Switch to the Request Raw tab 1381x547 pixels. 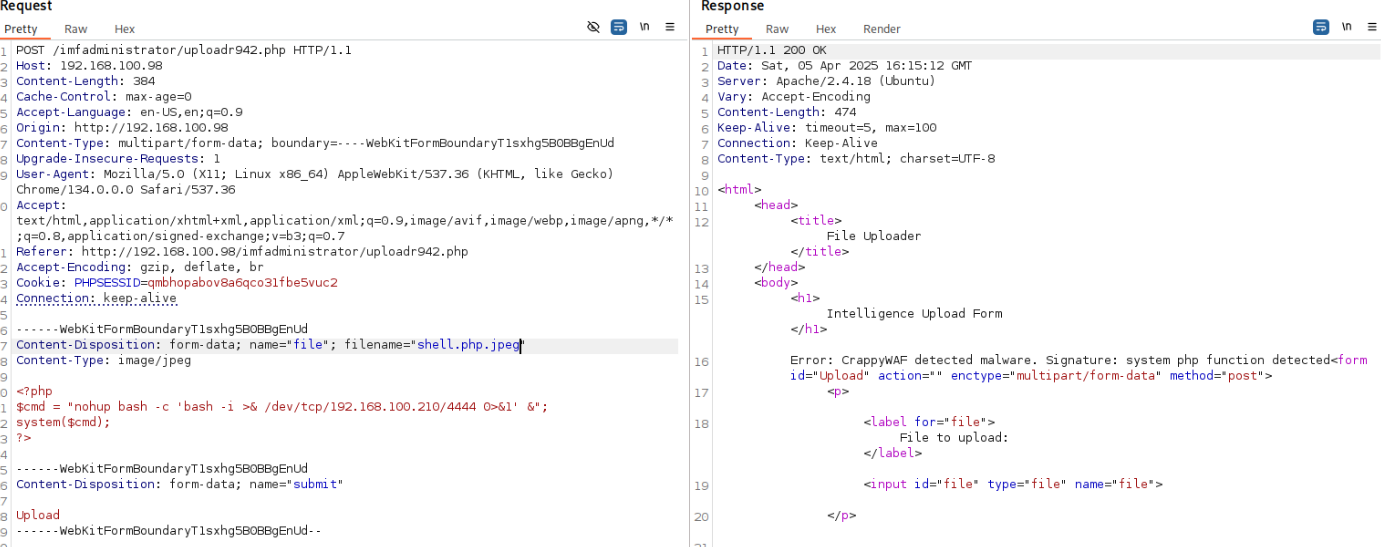click(75, 29)
